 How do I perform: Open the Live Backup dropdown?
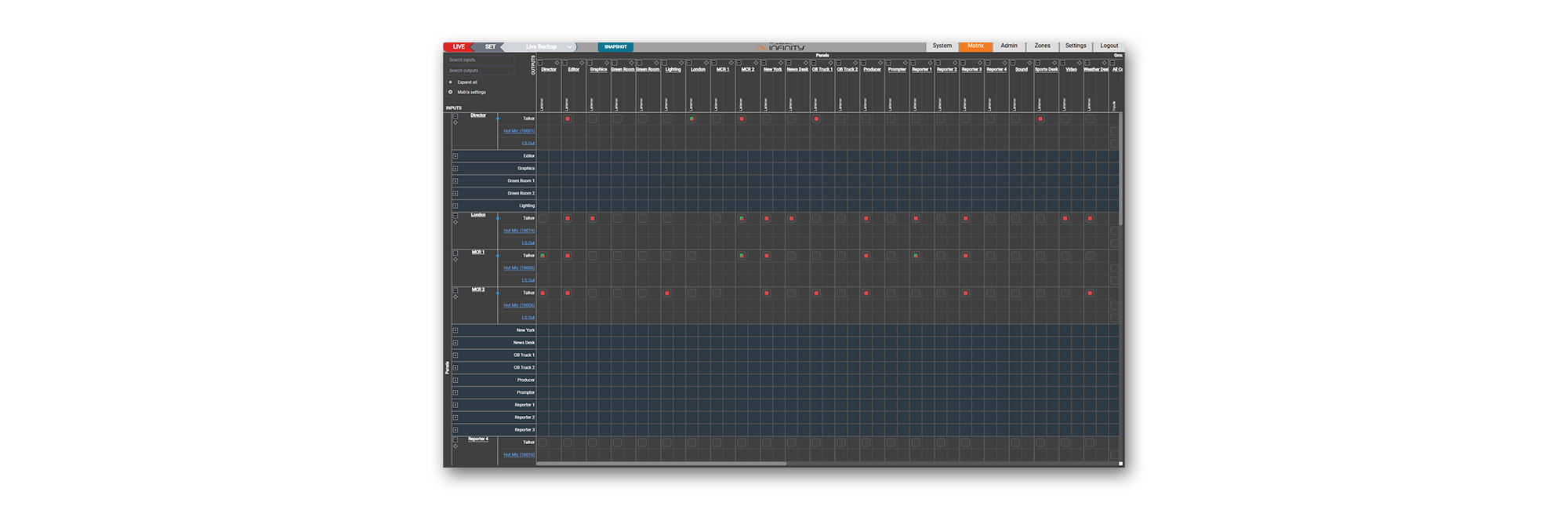click(541, 47)
